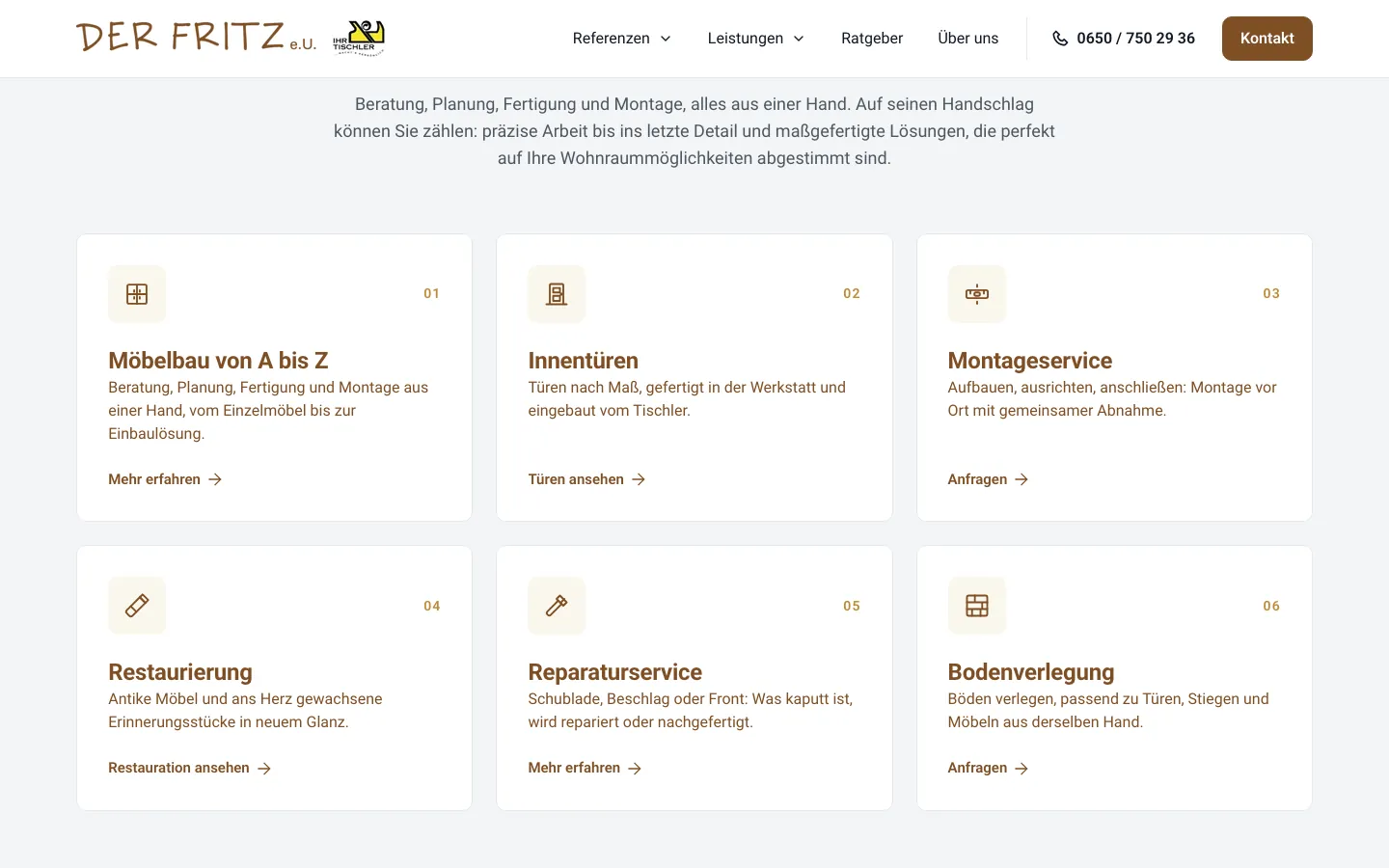Click Anfragen under Montageservice
The width and height of the screenshot is (1389, 868).
pos(988,479)
